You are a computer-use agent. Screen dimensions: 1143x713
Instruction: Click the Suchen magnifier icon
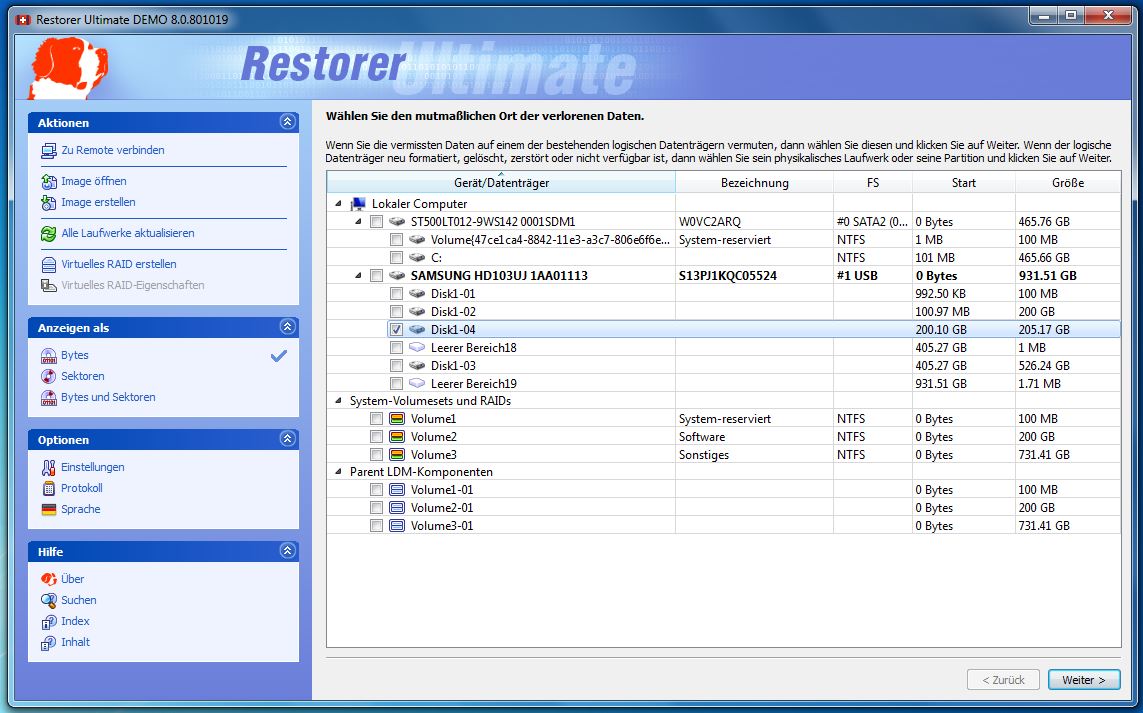[x=49, y=600]
